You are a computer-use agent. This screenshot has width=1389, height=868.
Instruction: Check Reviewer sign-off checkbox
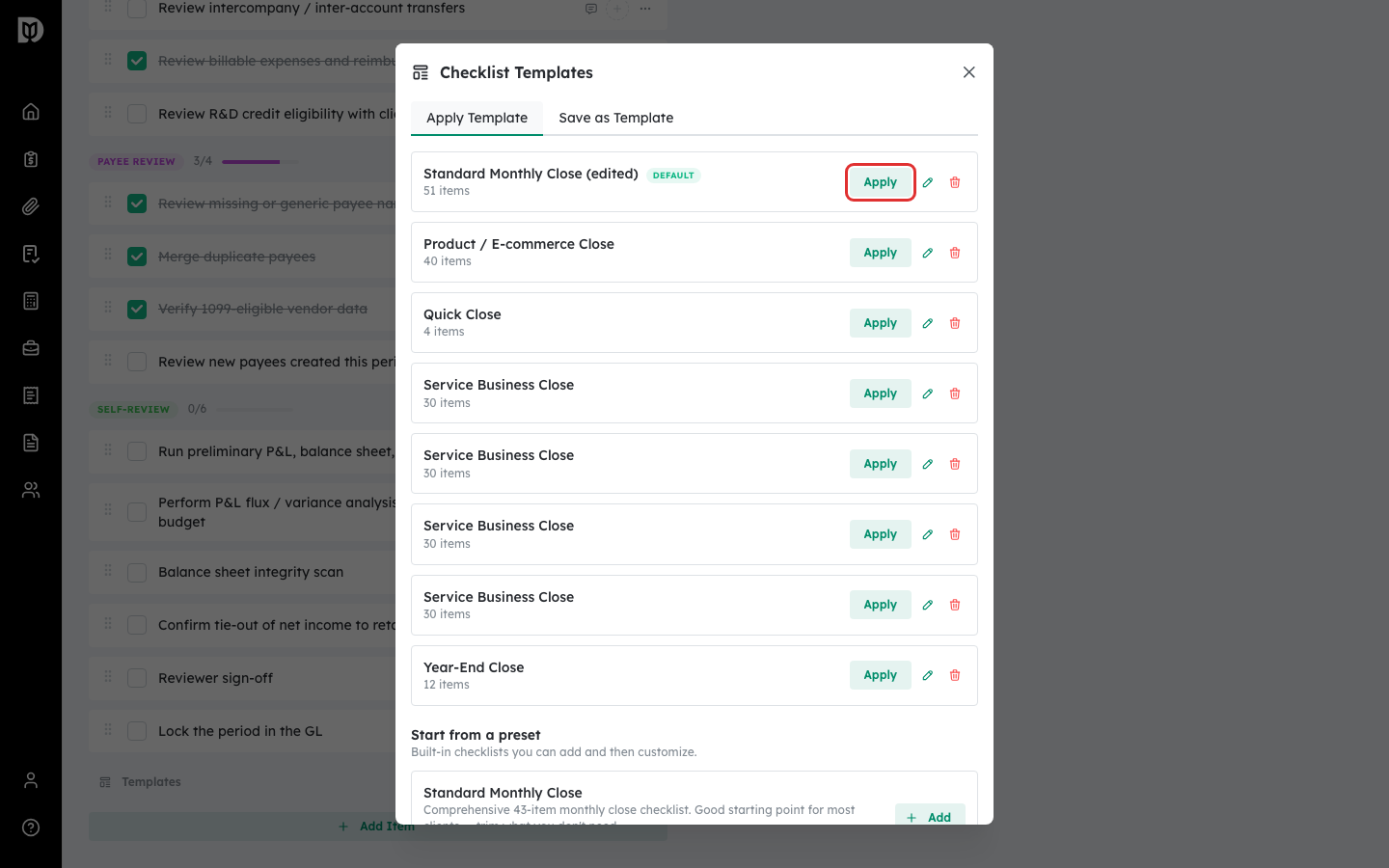pos(137,678)
